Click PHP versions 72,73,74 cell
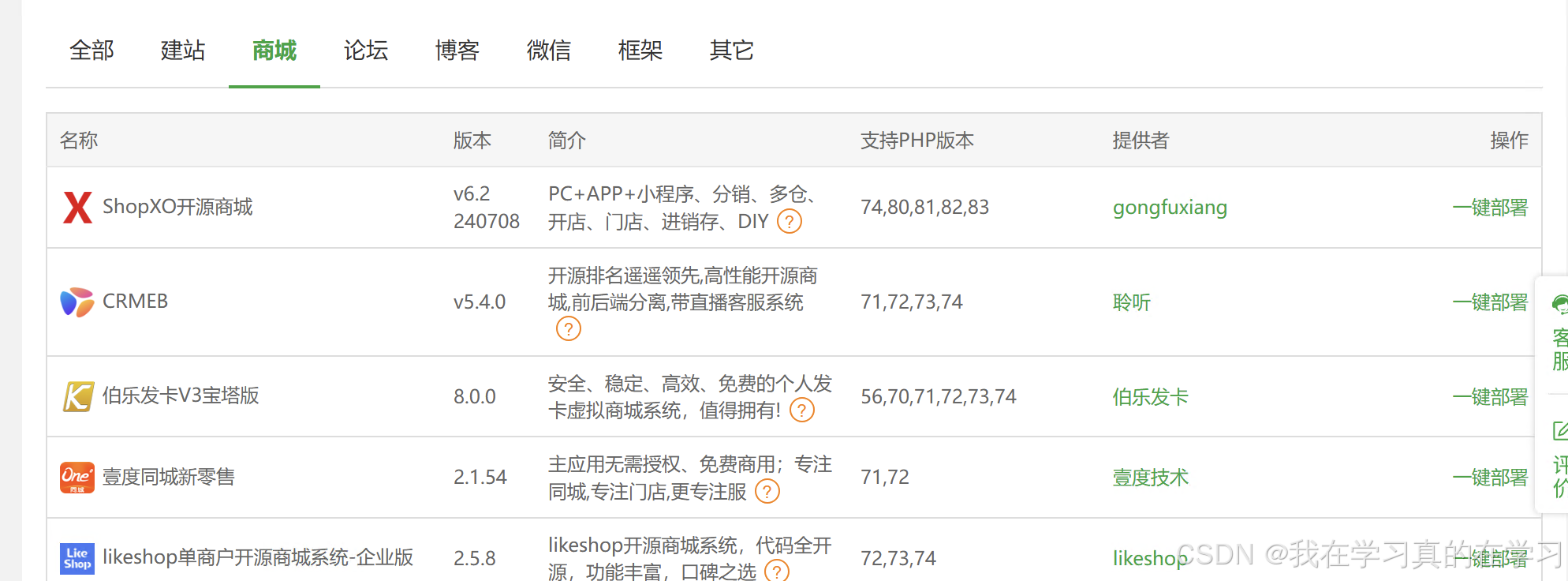This screenshot has width=1568, height=581. click(898, 559)
